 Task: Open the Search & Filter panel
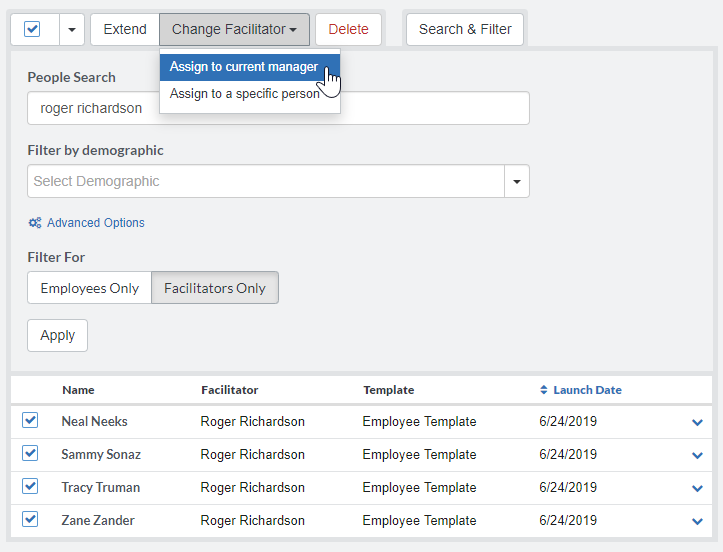(x=465, y=30)
